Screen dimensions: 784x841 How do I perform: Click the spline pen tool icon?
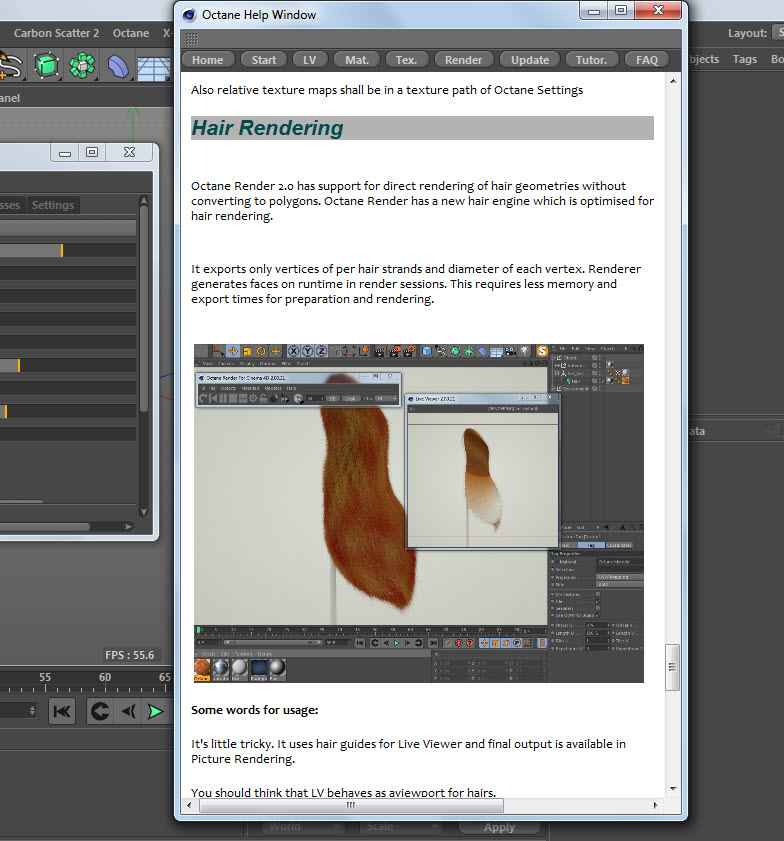coord(11,66)
